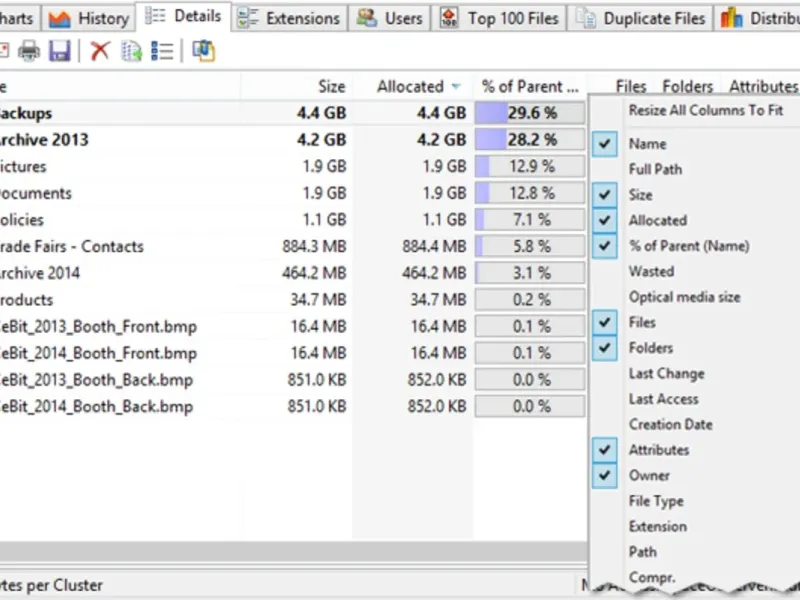Click the Files column header

coord(631,86)
